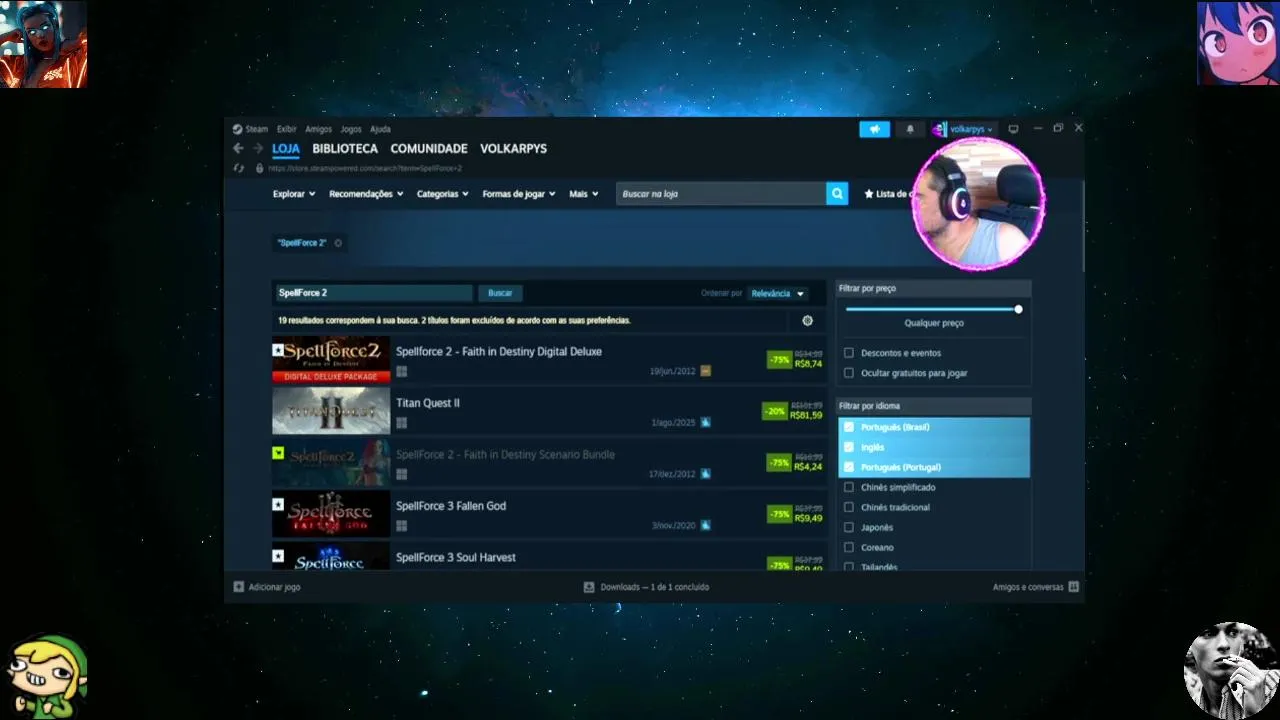Go forward with the right arrow

coord(257,148)
